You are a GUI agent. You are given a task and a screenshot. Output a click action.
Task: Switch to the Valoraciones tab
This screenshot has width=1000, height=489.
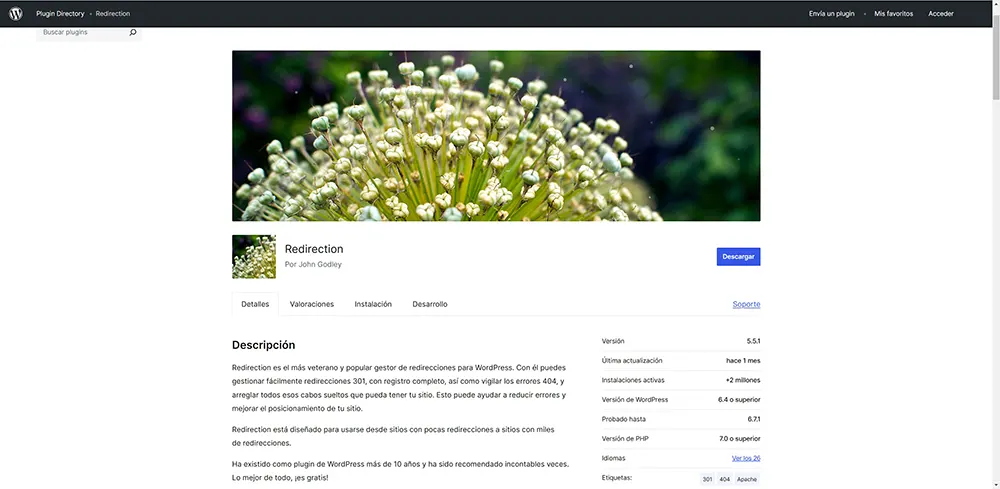pyautogui.click(x=312, y=304)
